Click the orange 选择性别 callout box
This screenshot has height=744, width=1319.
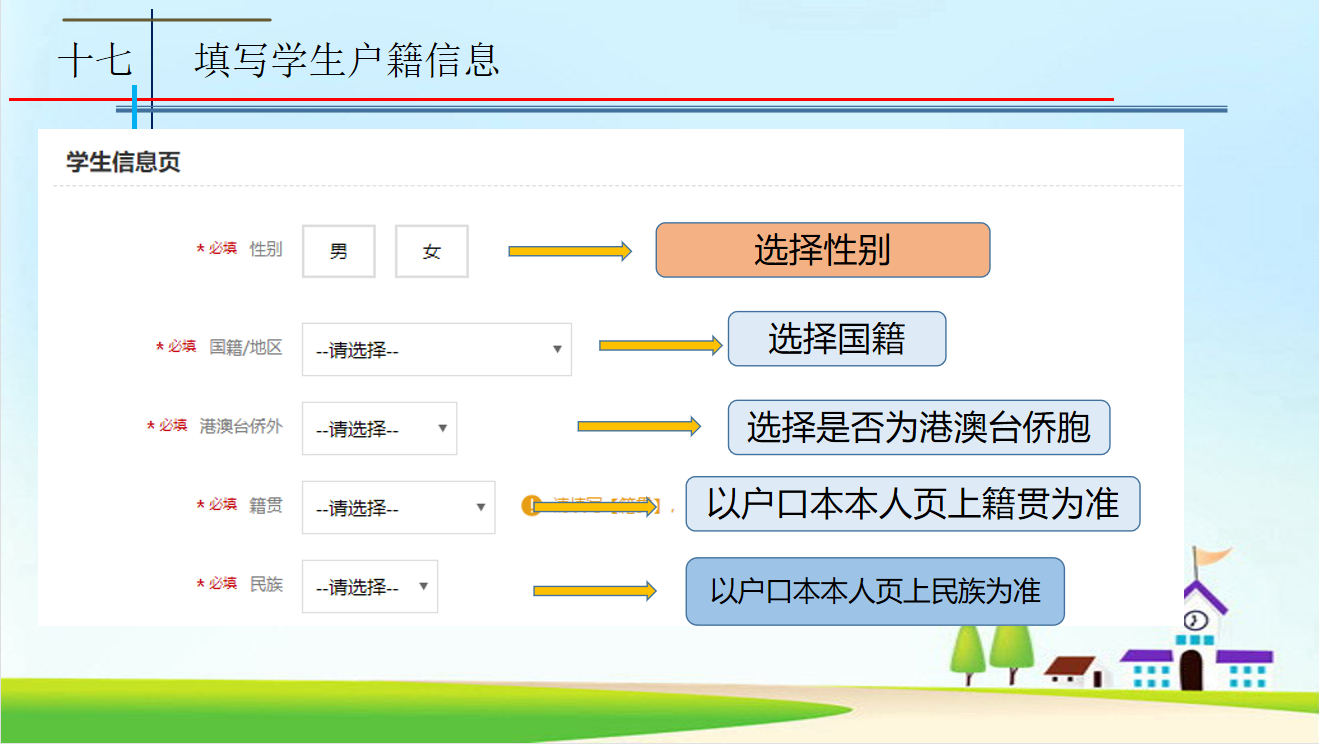tap(822, 250)
